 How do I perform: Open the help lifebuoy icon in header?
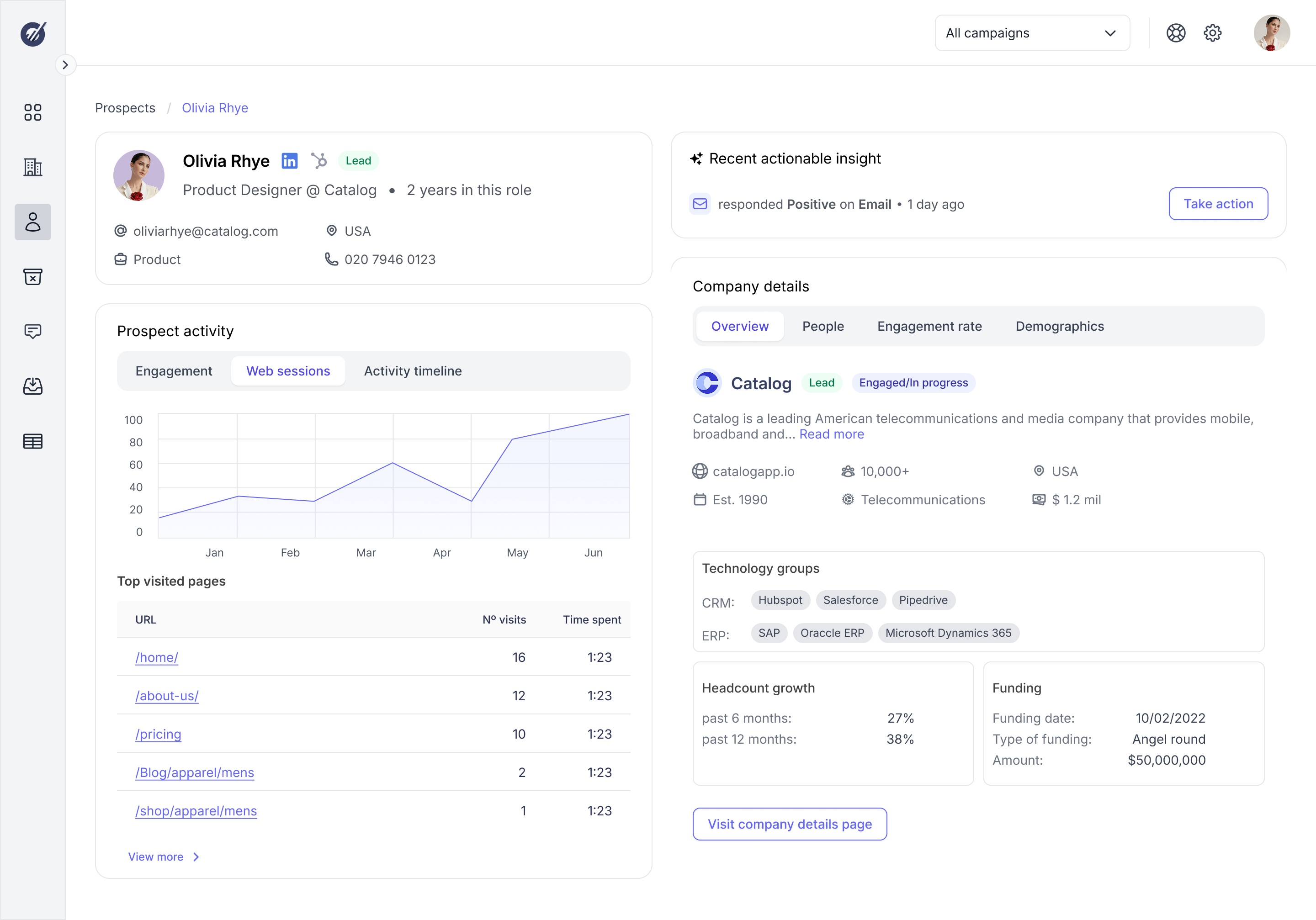click(x=1176, y=33)
